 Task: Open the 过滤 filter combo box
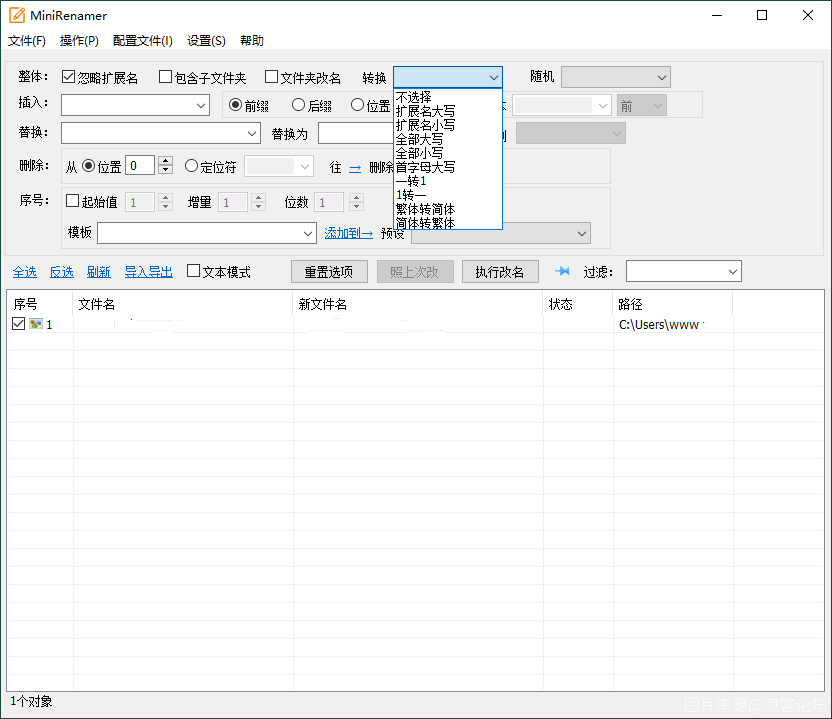pos(683,271)
